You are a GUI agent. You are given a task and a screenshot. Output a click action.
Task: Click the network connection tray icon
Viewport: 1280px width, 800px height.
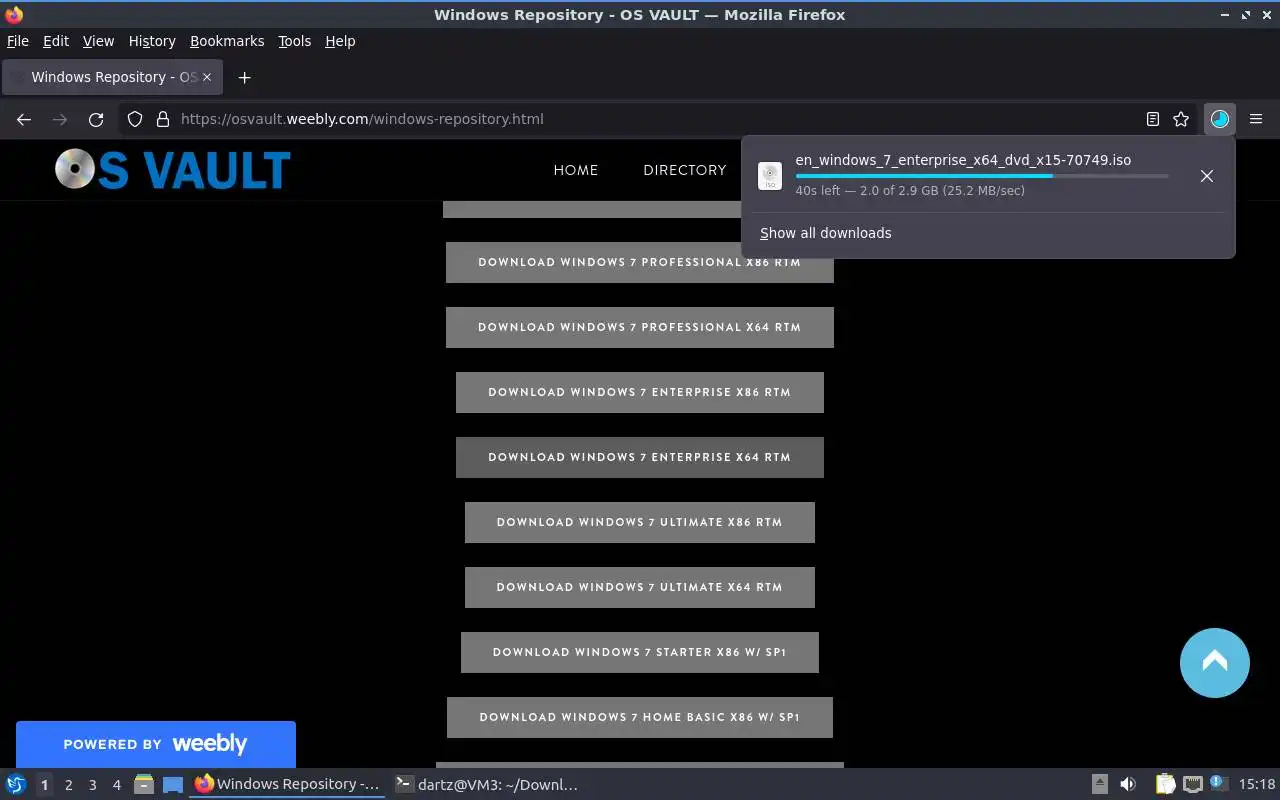pos(1192,785)
